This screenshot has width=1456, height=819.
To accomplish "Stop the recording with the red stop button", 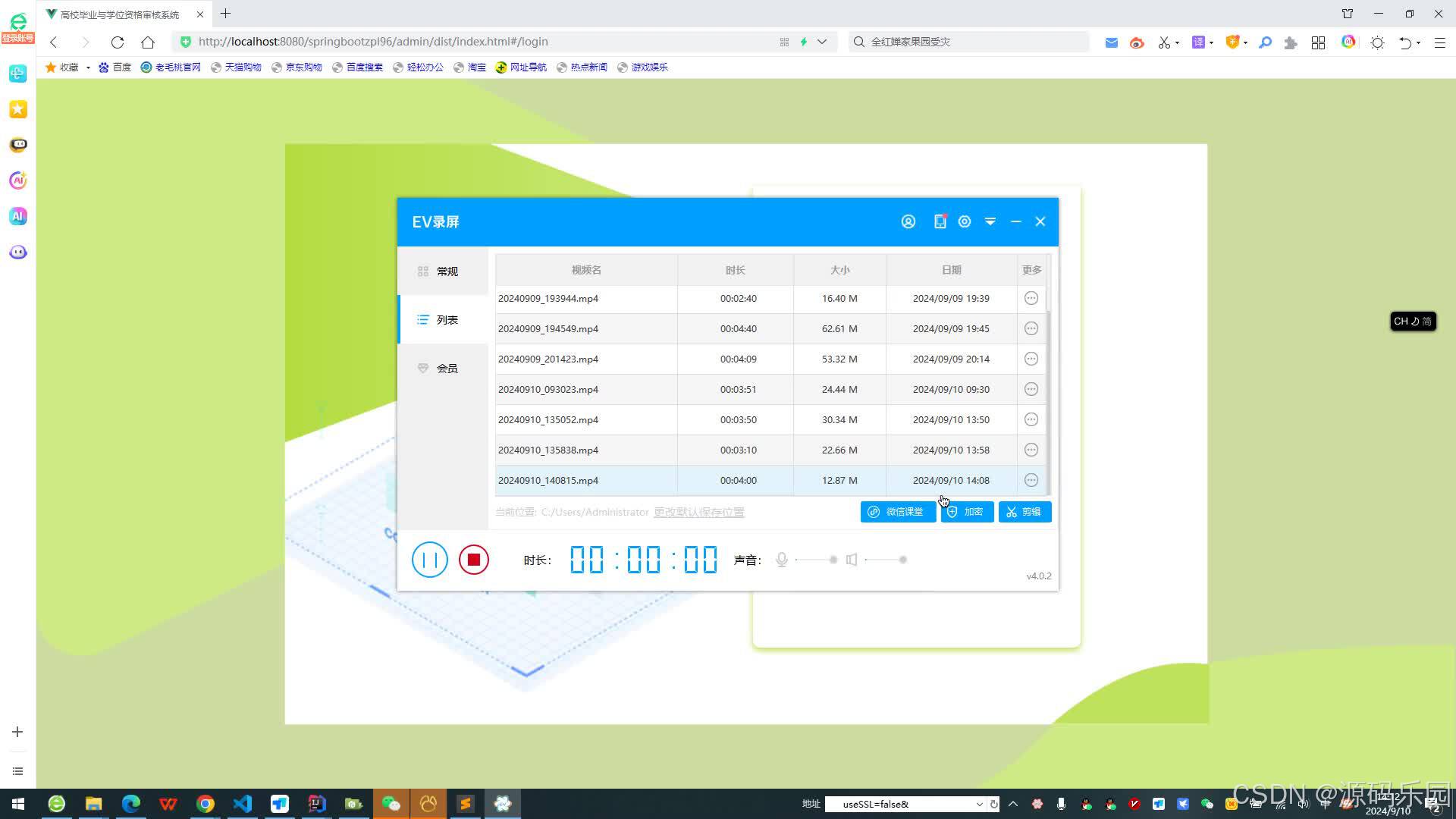I will coord(474,560).
